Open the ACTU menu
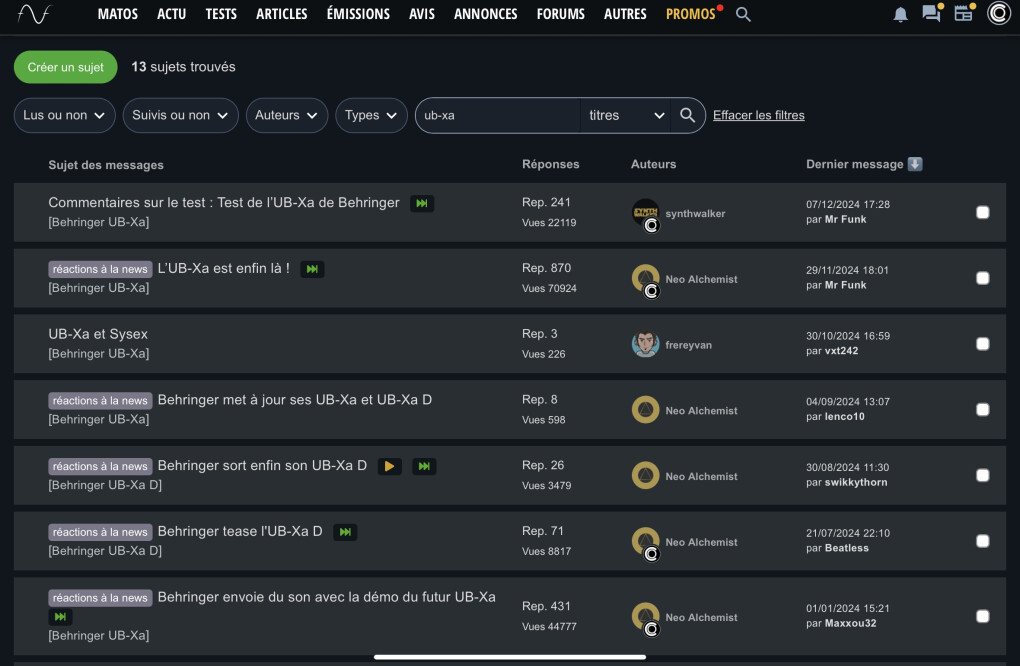This screenshot has height=666, width=1020. click(172, 14)
